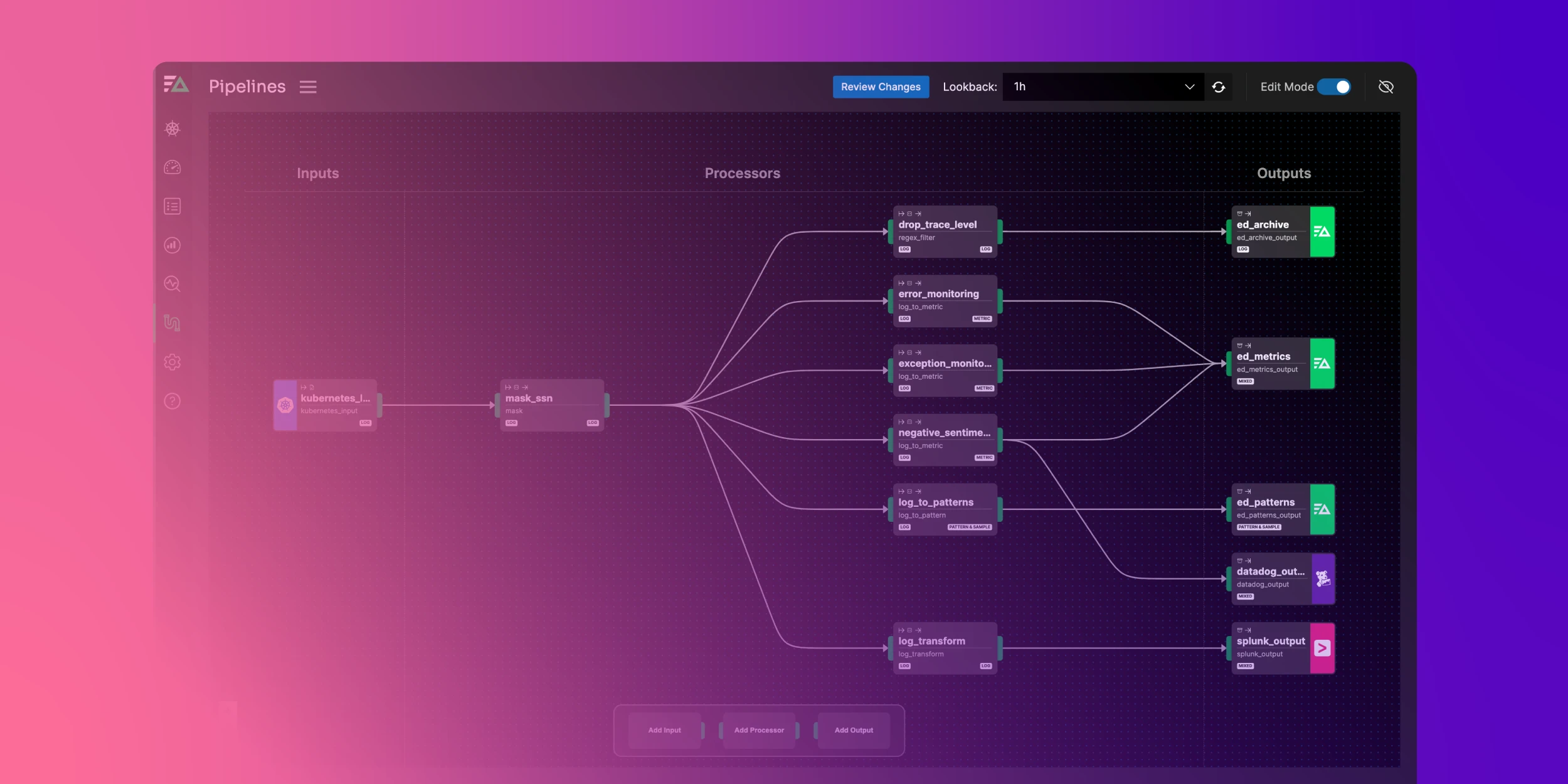Select the dashboards gauge icon in sidebar
This screenshot has height=784, width=1568.
point(172,167)
